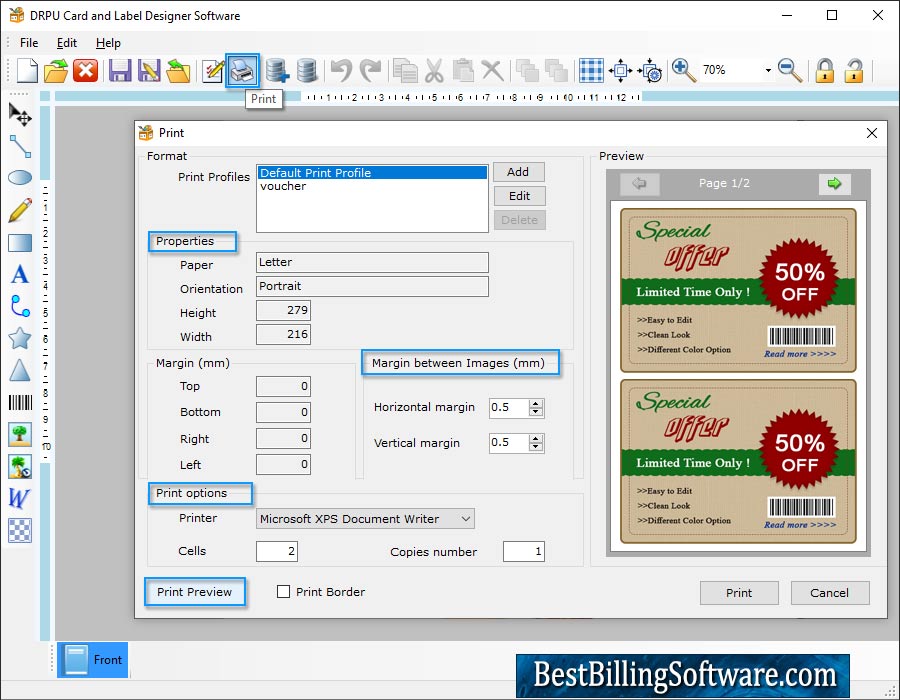Viewport: 900px width, 700px height.
Task: Select the insert picture tree icon
Action: 20,434
